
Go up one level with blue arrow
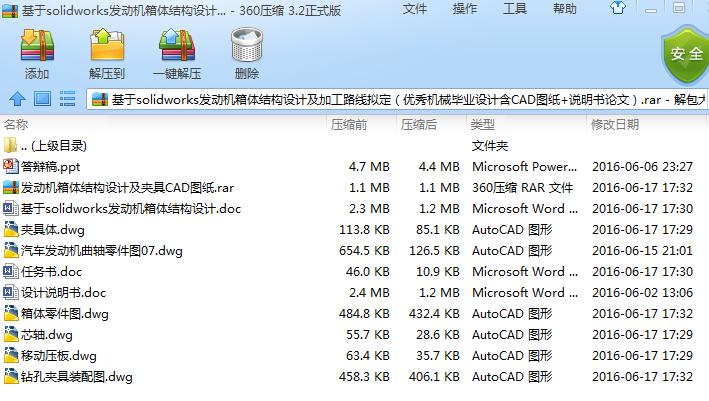coord(17,99)
